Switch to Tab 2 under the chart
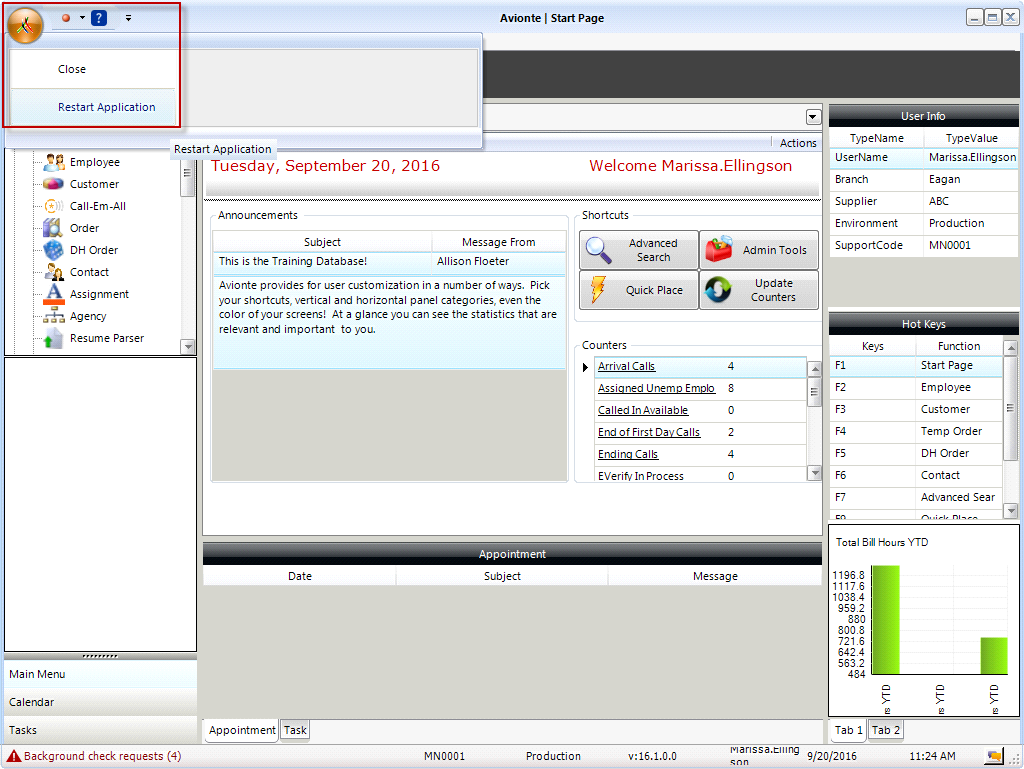This screenshot has width=1024, height=769. click(886, 730)
